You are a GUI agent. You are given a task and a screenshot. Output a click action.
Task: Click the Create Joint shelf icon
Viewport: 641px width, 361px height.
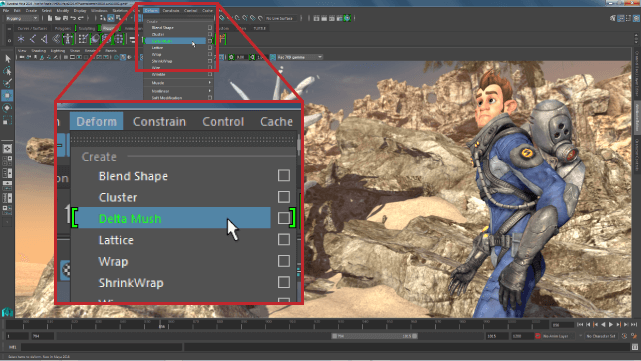point(33,39)
